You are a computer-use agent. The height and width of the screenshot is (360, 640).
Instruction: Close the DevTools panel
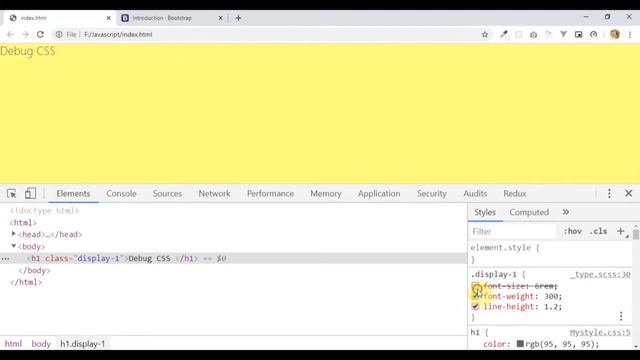pyautogui.click(x=629, y=193)
